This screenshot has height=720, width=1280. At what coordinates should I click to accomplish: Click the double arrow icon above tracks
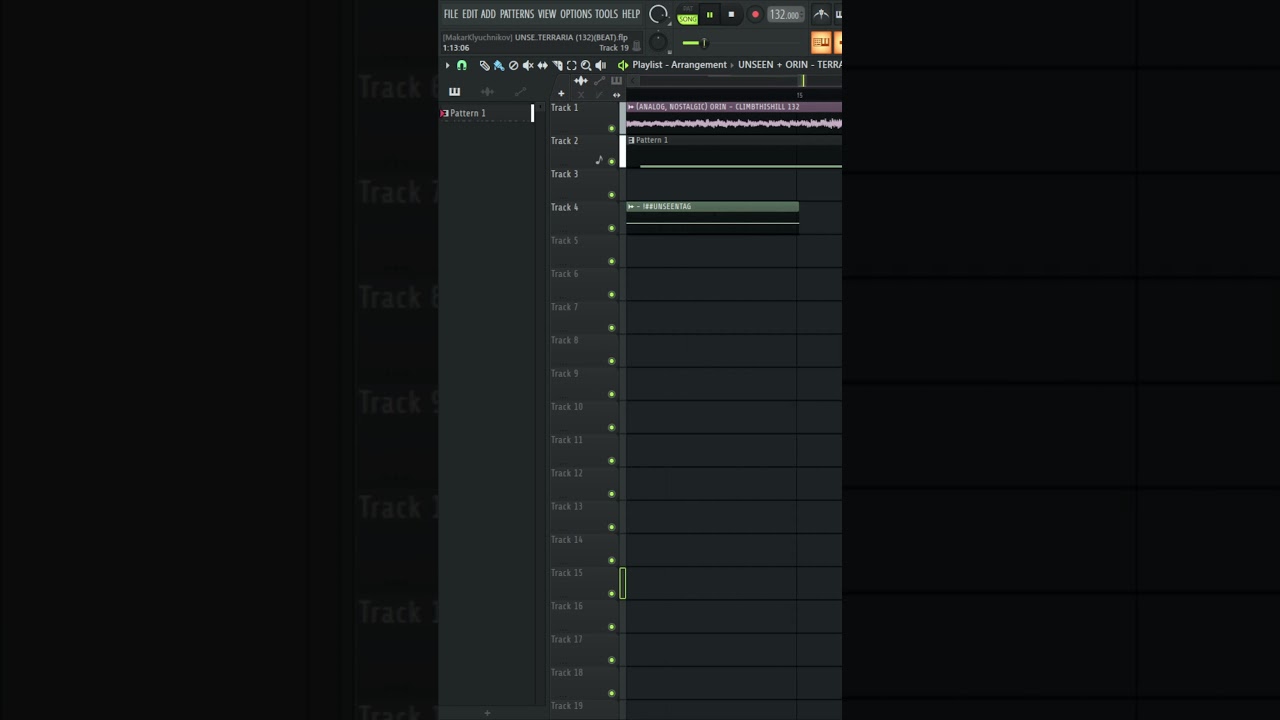pyautogui.click(x=616, y=94)
